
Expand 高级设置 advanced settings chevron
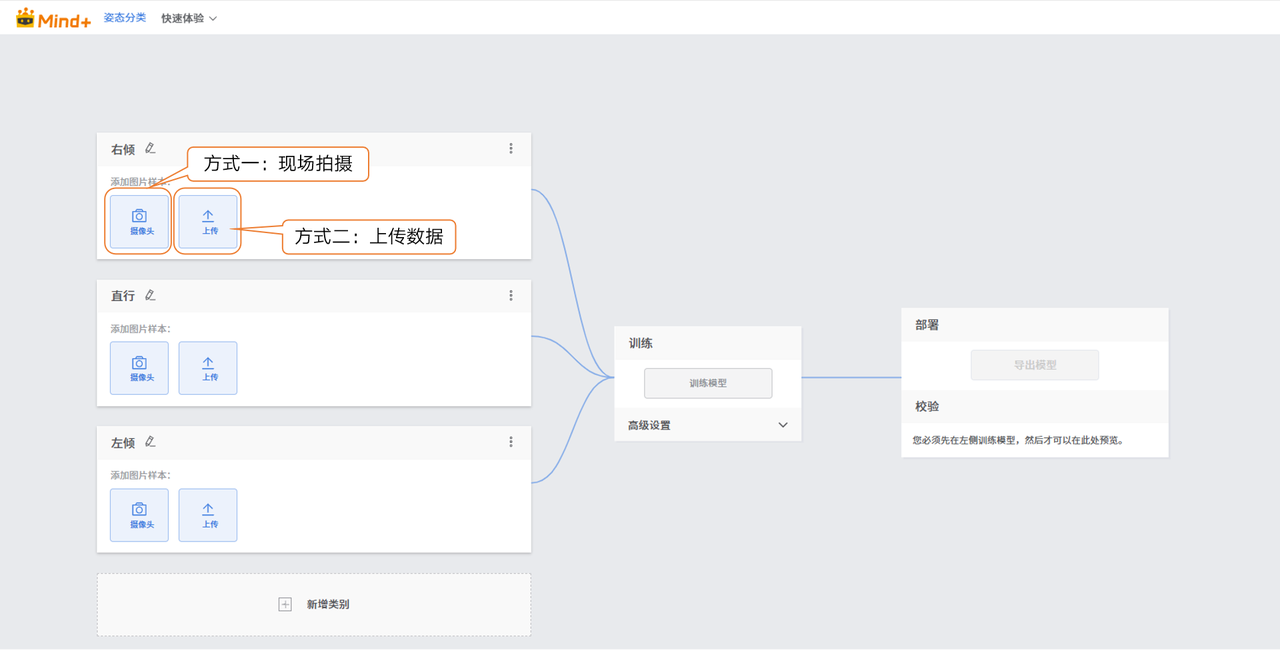pyautogui.click(x=783, y=425)
